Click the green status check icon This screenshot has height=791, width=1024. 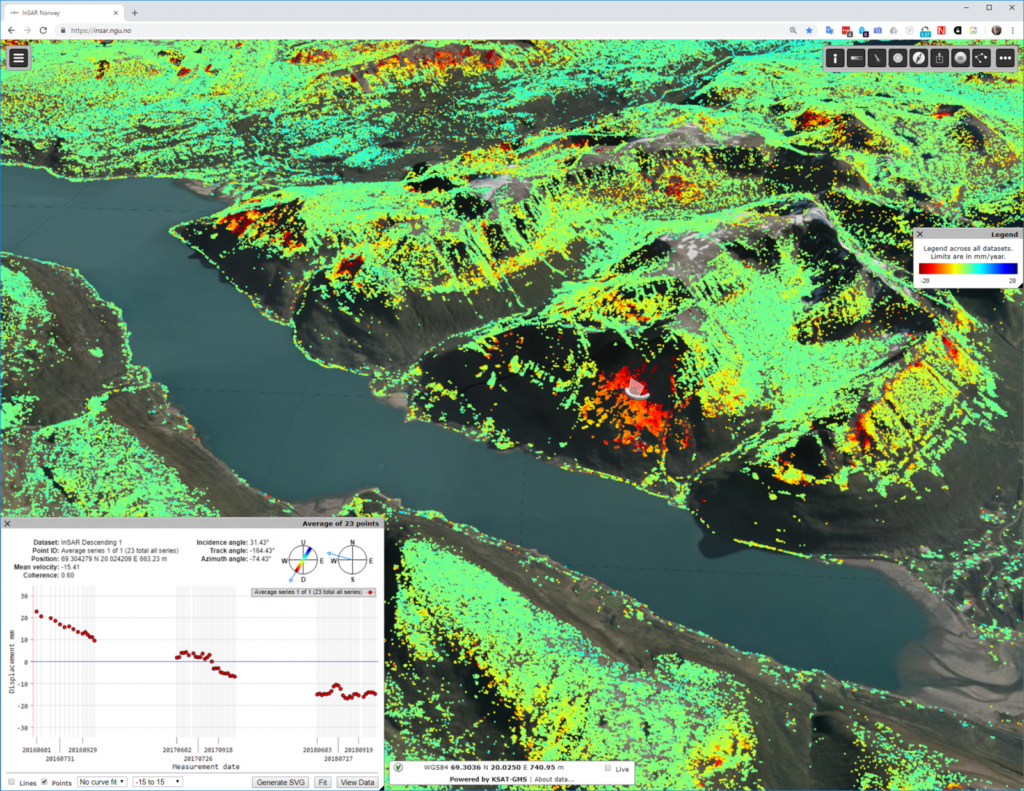tap(398, 767)
